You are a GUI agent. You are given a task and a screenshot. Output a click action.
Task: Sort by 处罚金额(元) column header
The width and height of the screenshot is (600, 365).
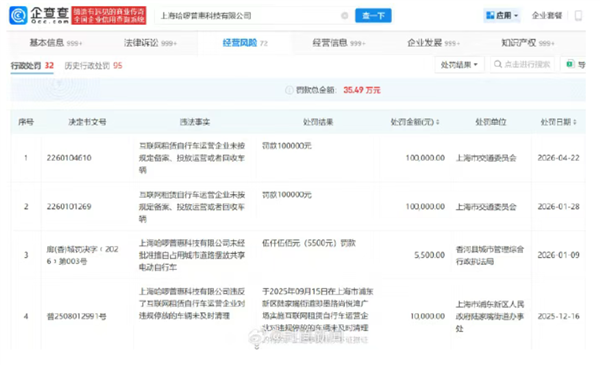coord(415,122)
